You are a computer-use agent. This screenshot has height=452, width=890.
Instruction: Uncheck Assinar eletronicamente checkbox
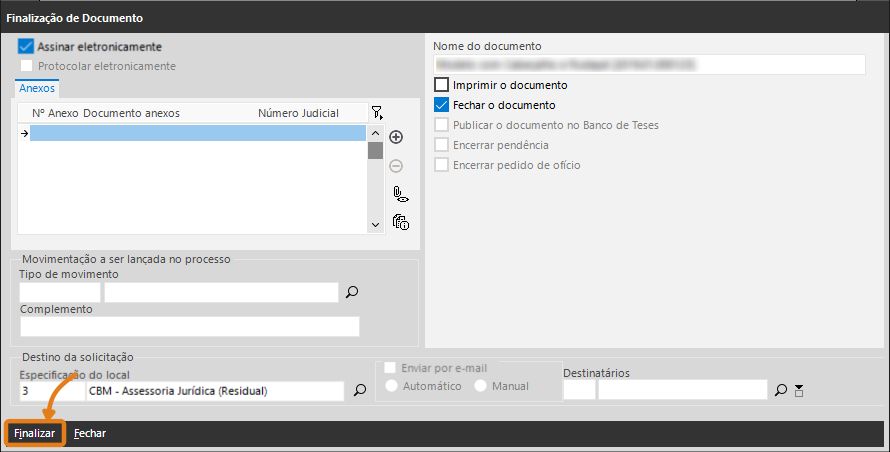pyautogui.click(x=26, y=47)
